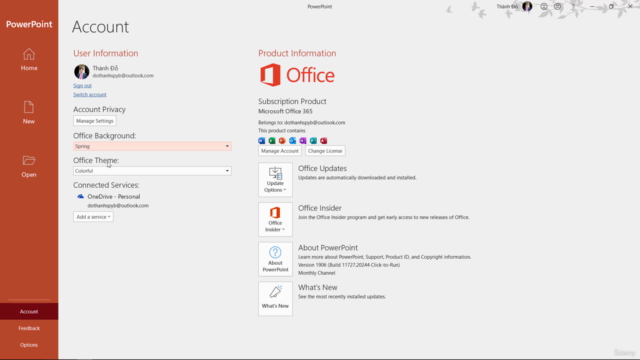
Task: Click the frowning face feedback icon
Action: [x=558, y=7]
